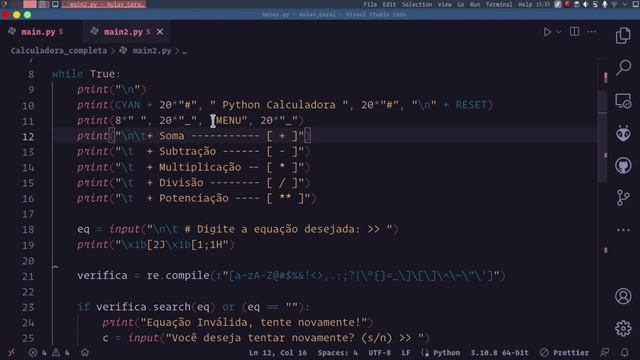This screenshot has width=640, height=360.
Task: Click 'verifica.search(eq)' on line 23
Action: 156,307
